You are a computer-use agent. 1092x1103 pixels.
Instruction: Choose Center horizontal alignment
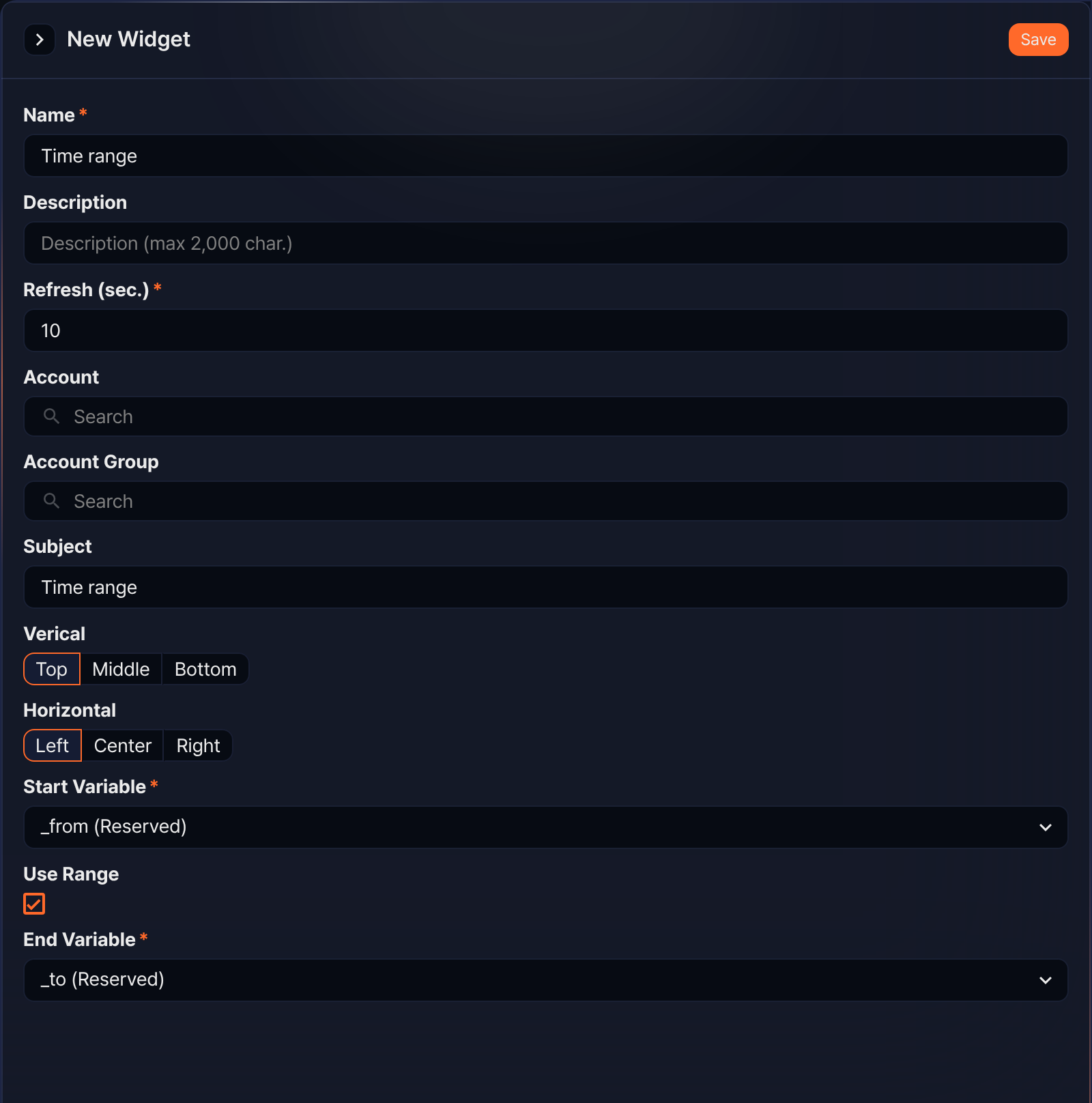coord(123,745)
